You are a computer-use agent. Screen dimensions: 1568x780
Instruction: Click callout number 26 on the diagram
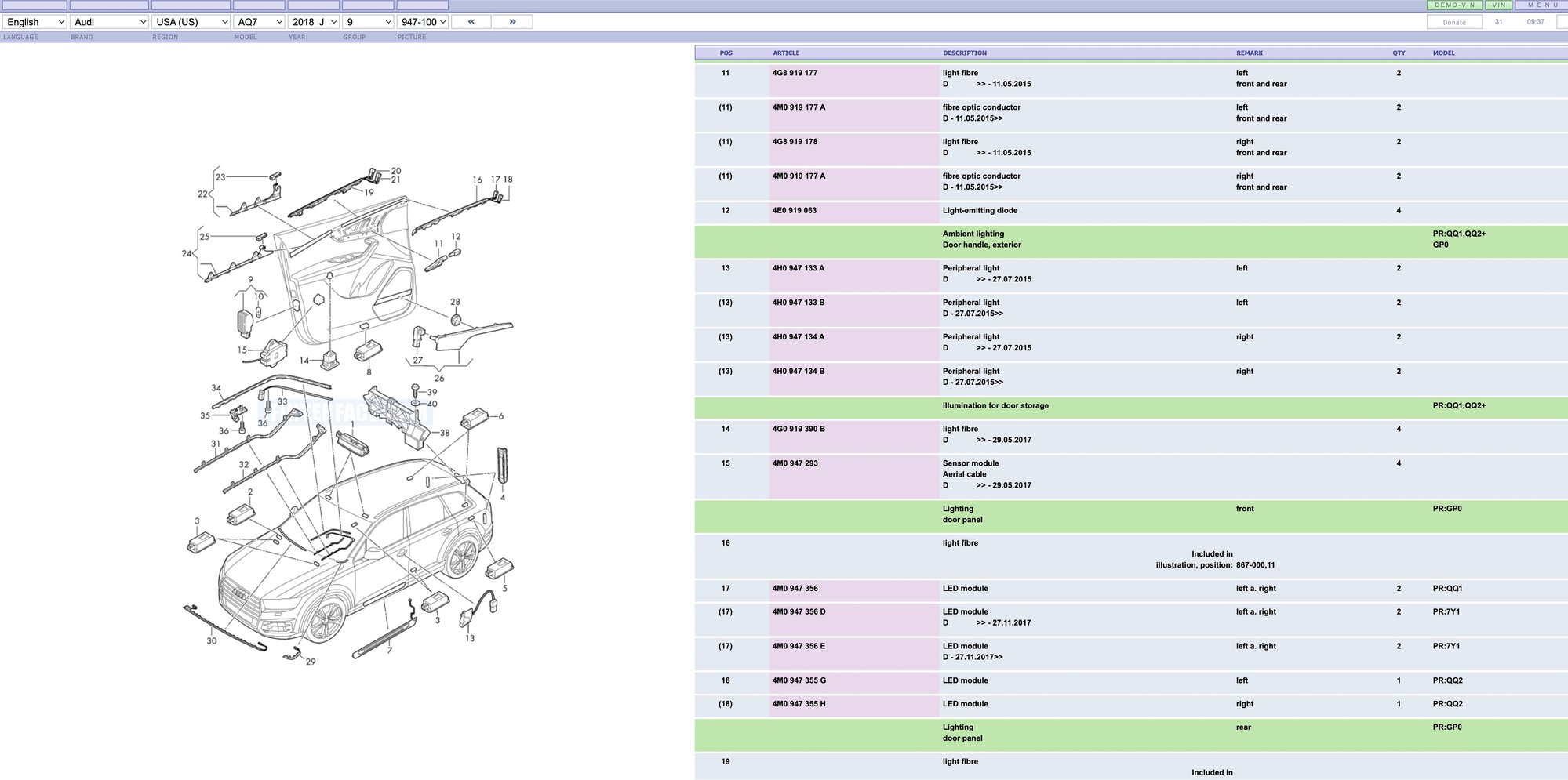click(439, 378)
